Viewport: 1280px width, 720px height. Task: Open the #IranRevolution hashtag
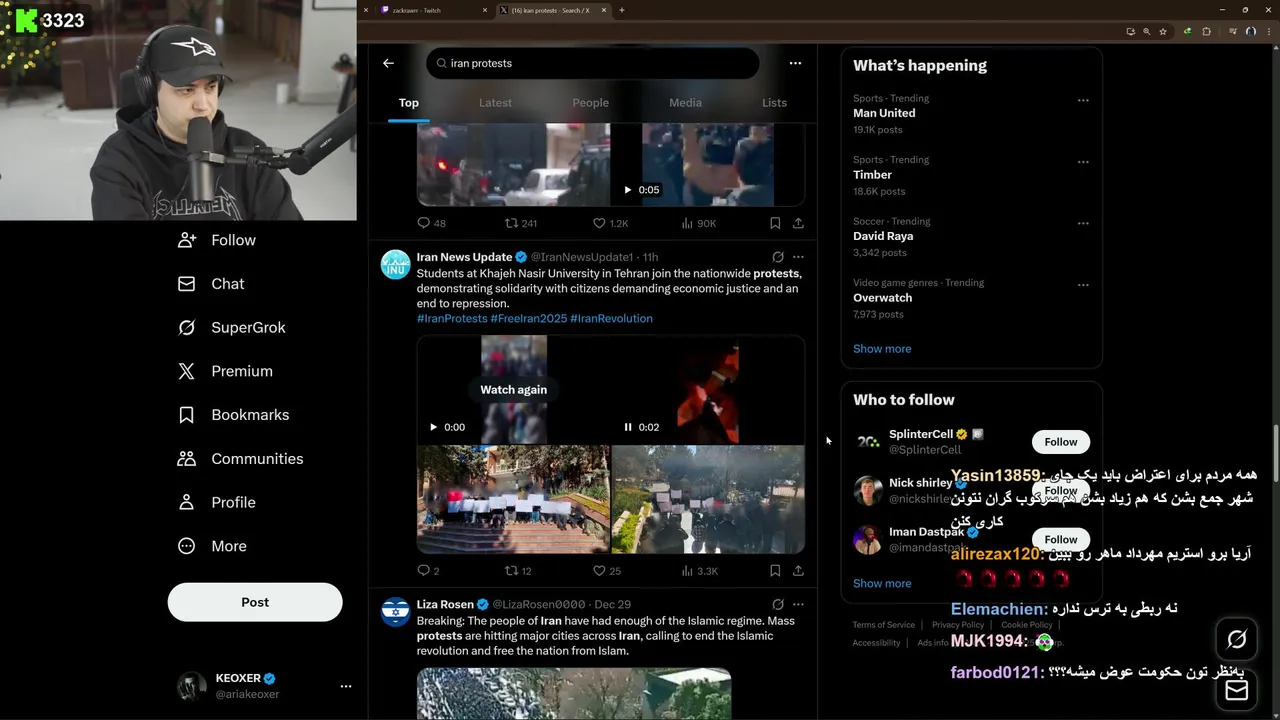tap(611, 318)
